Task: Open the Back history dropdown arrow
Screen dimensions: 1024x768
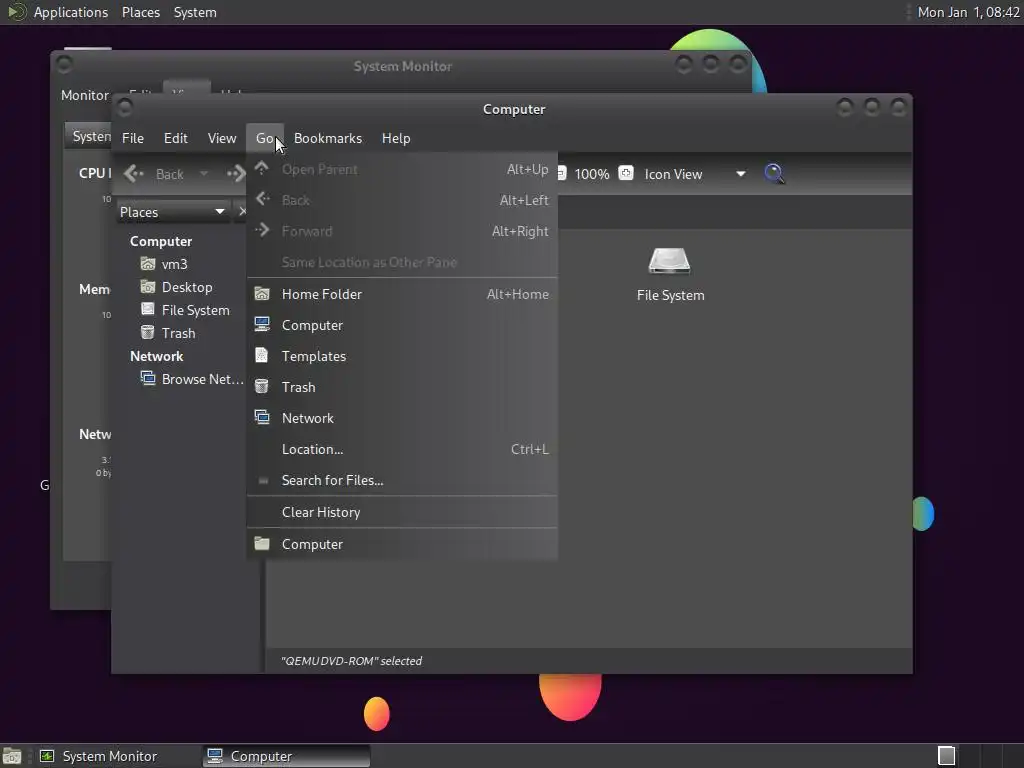Action: tap(204, 174)
